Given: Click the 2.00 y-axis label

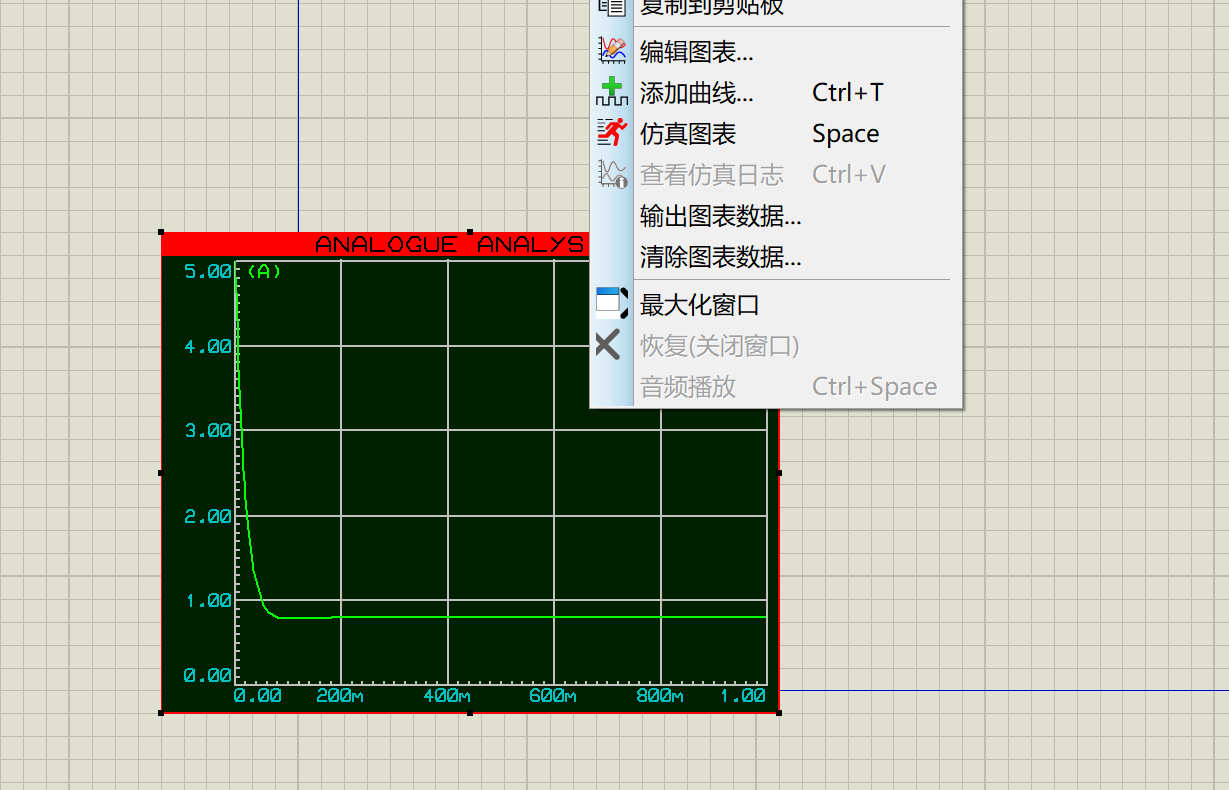Looking at the screenshot, I should [x=208, y=516].
